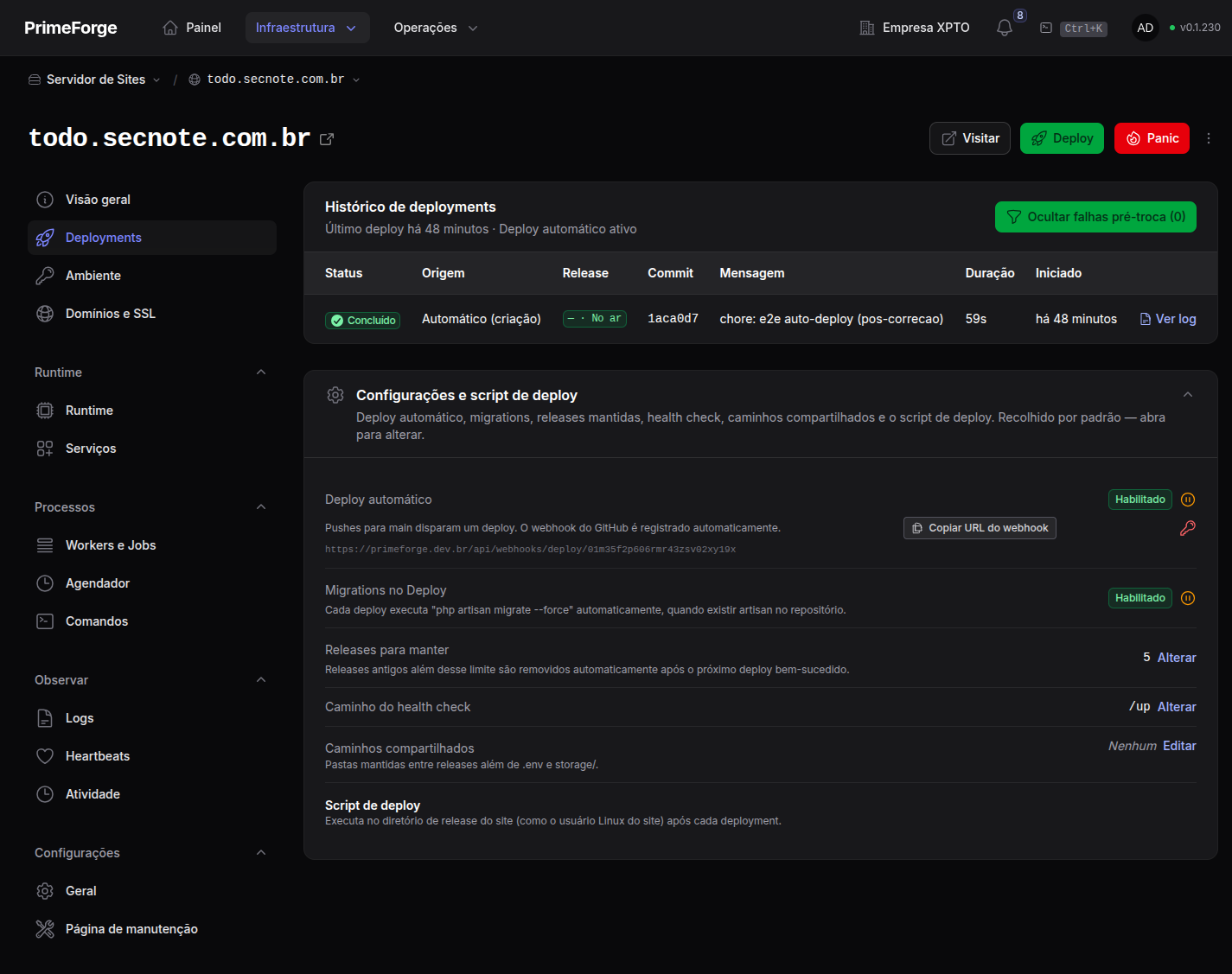
Task: Click the Habilitado badge for Deploy automático
Action: 1139,500
